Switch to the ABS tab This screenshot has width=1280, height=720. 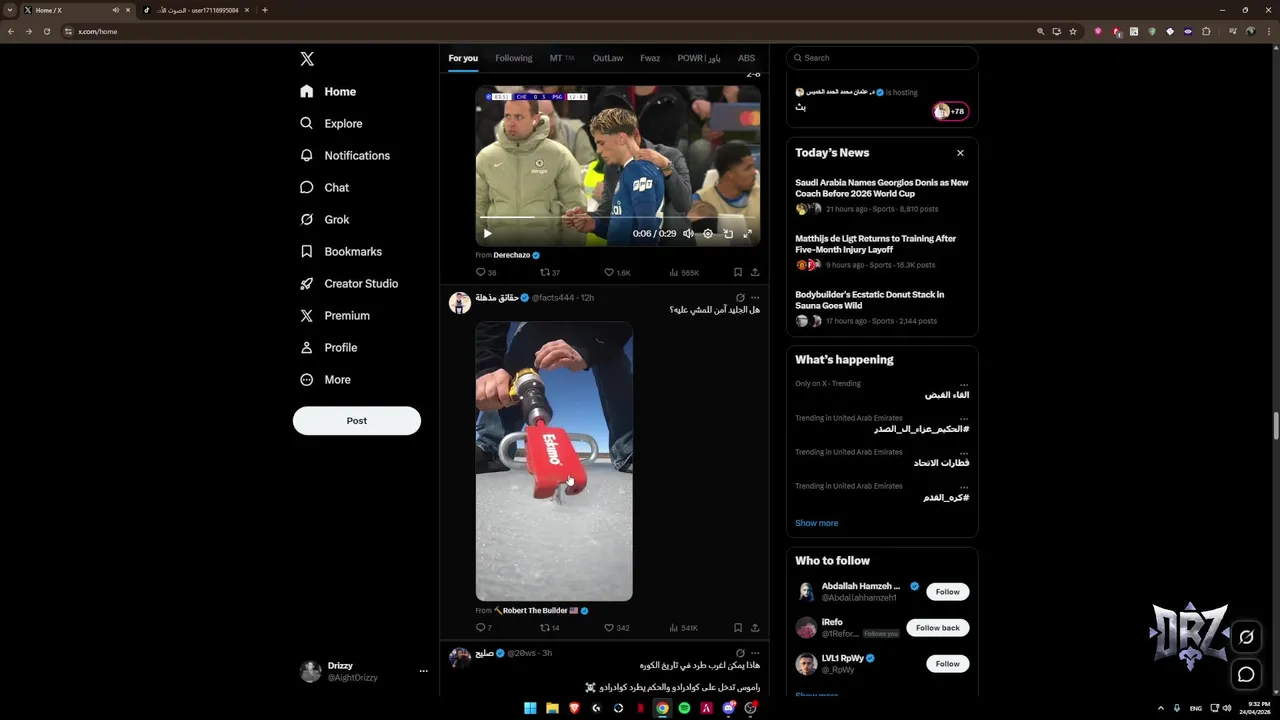pos(747,58)
